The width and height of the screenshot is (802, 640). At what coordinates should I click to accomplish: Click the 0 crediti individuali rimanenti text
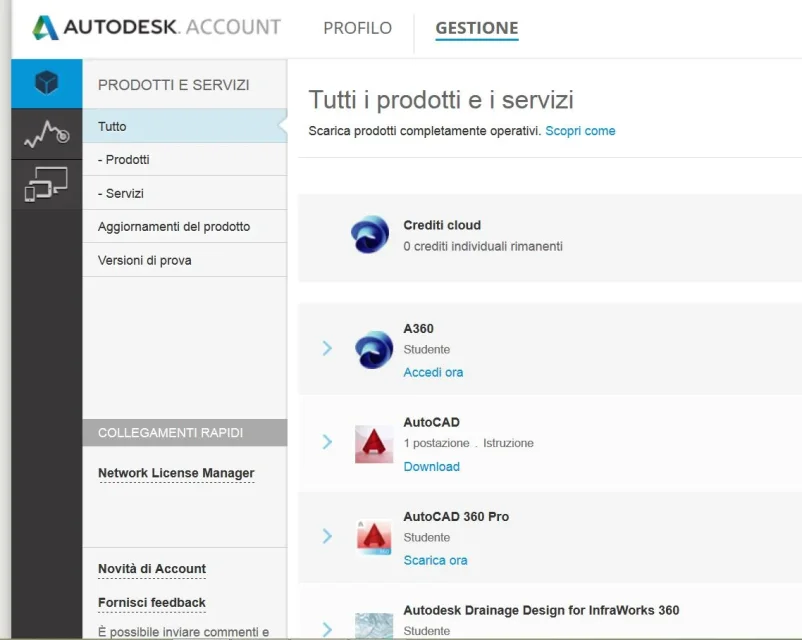[x=483, y=247]
